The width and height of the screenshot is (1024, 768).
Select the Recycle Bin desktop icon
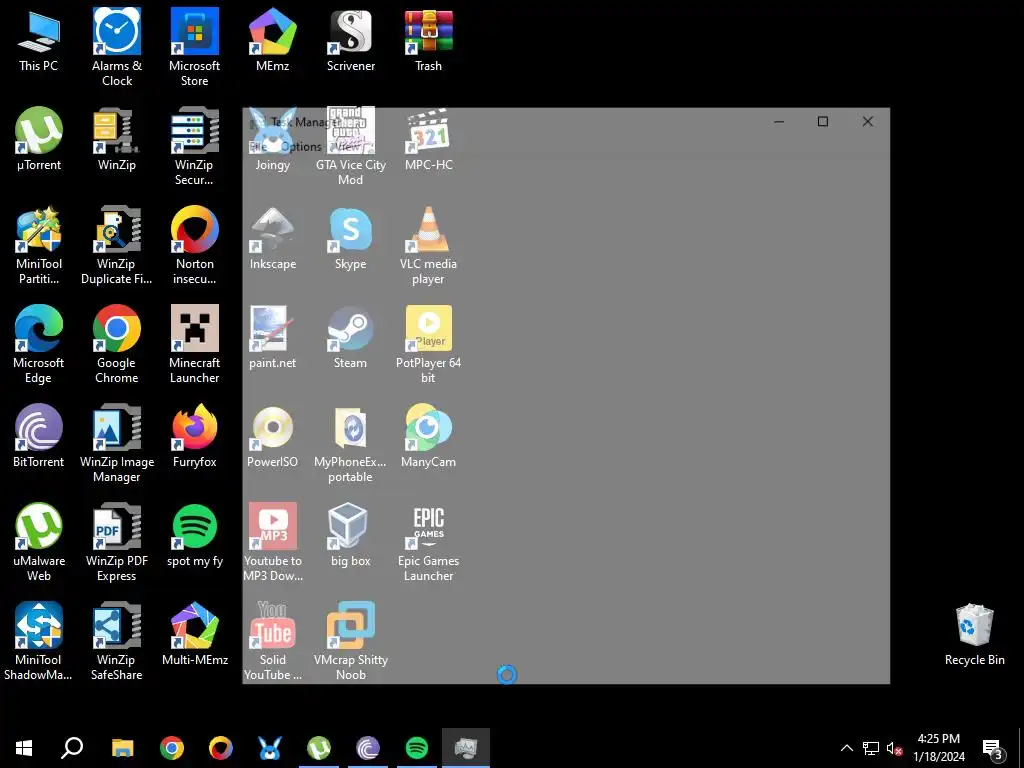pyautogui.click(x=974, y=633)
